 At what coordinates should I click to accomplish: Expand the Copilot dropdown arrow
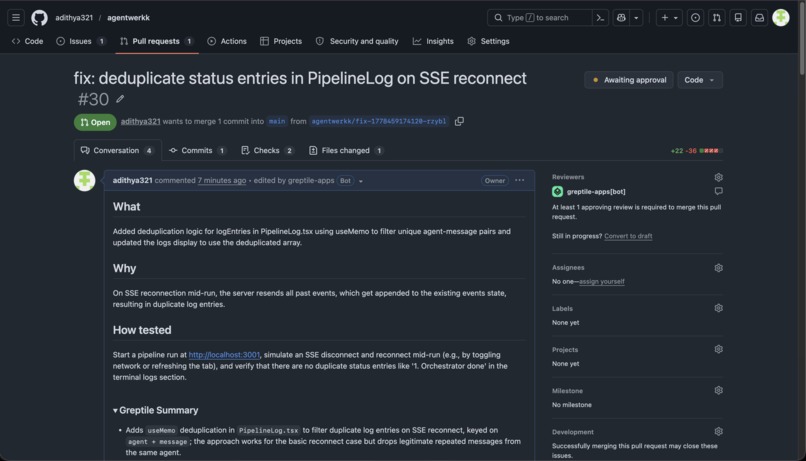click(x=636, y=17)
